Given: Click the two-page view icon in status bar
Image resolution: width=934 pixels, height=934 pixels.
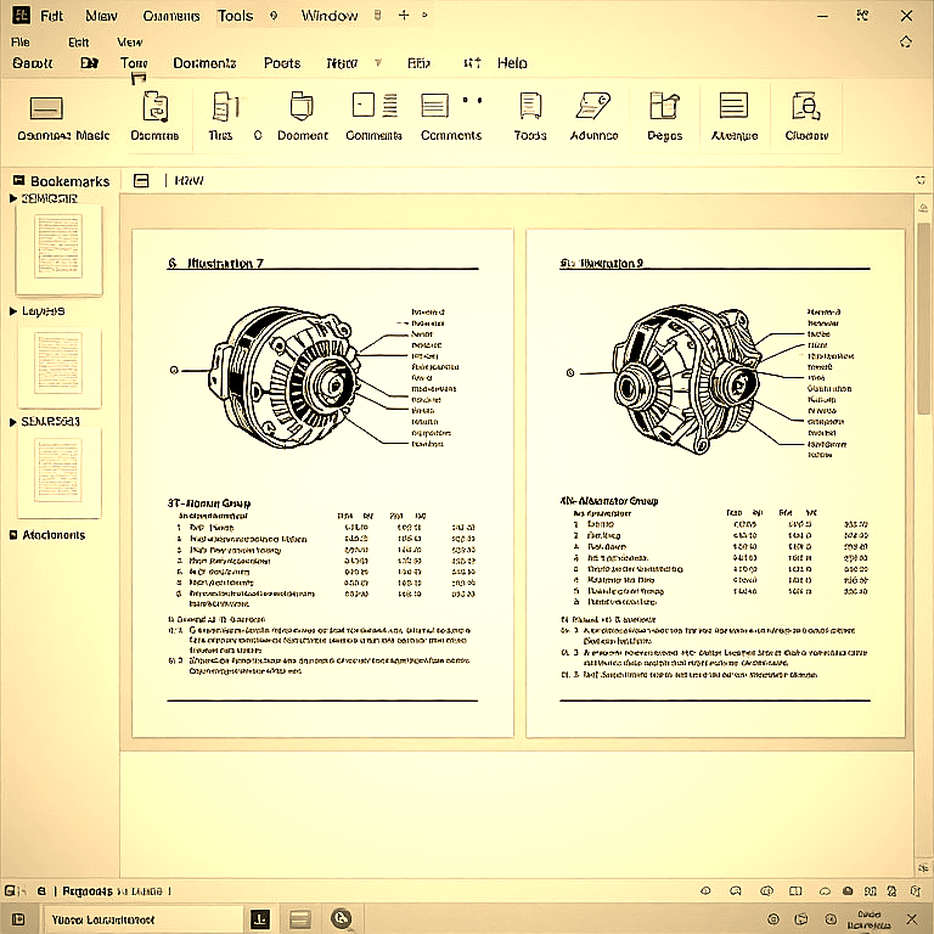Looking at the screenshot, I should (x=795, y=891).
